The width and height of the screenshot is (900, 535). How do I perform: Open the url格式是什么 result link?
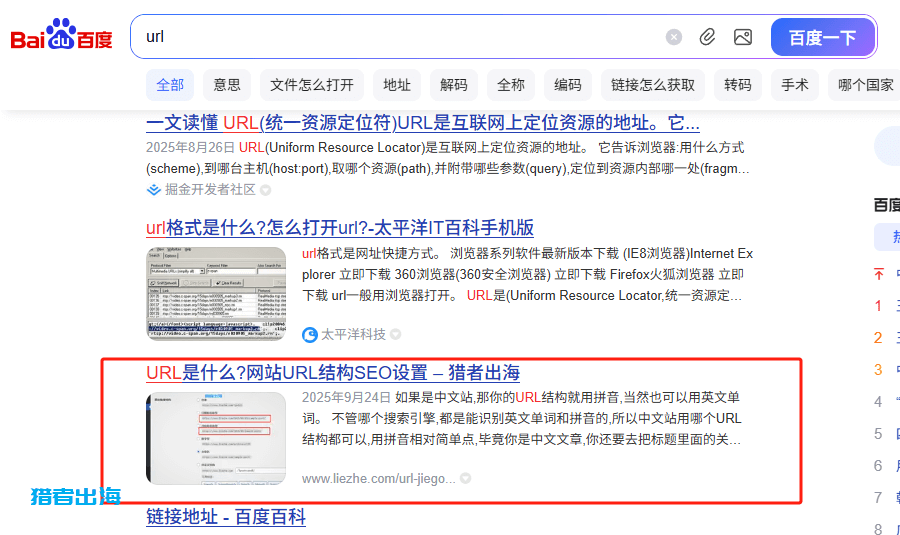click(x=339, y=227)
